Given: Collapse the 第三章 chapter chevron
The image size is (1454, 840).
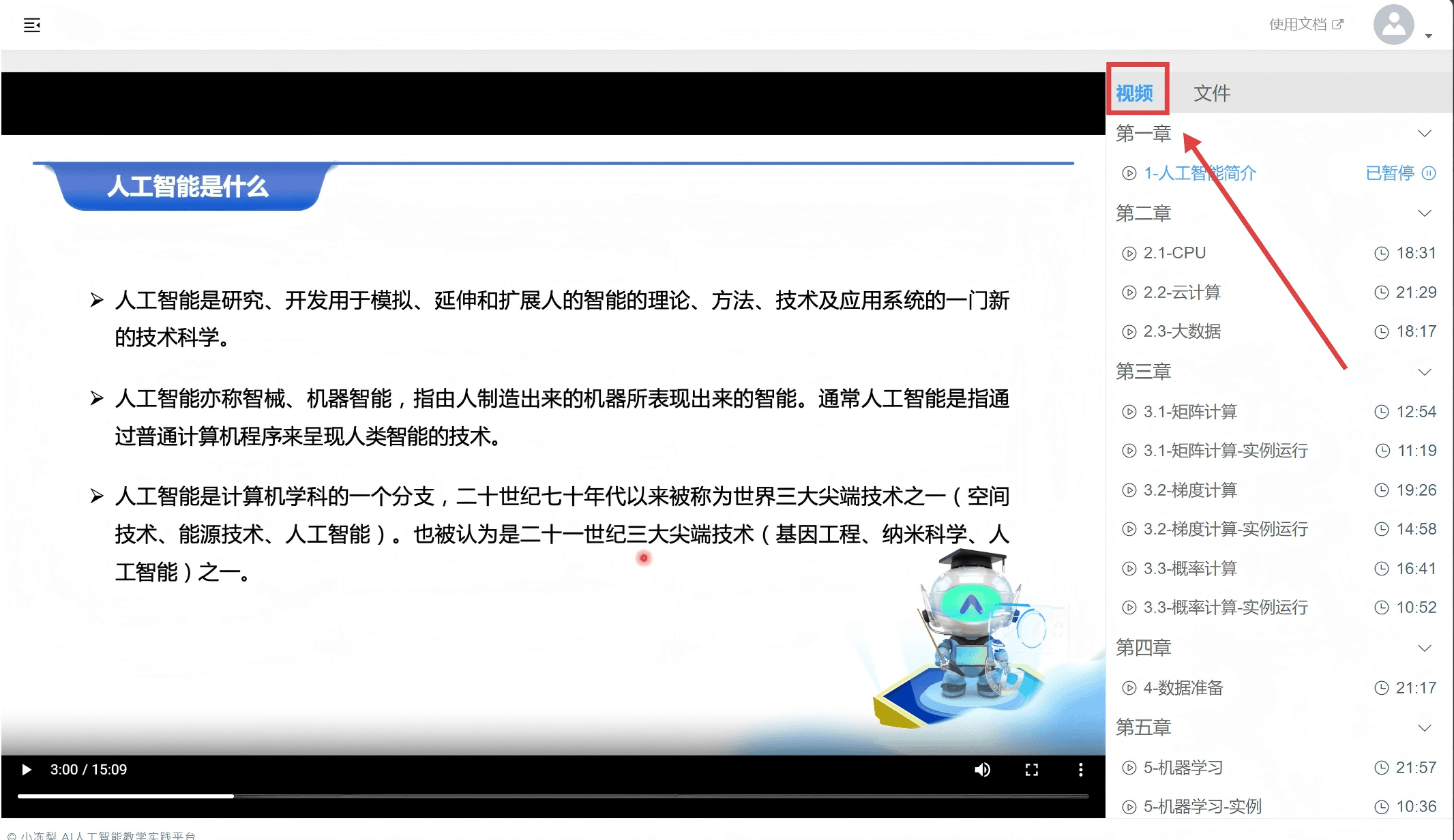Looking at the screenshot, I should pos(1424,372).
